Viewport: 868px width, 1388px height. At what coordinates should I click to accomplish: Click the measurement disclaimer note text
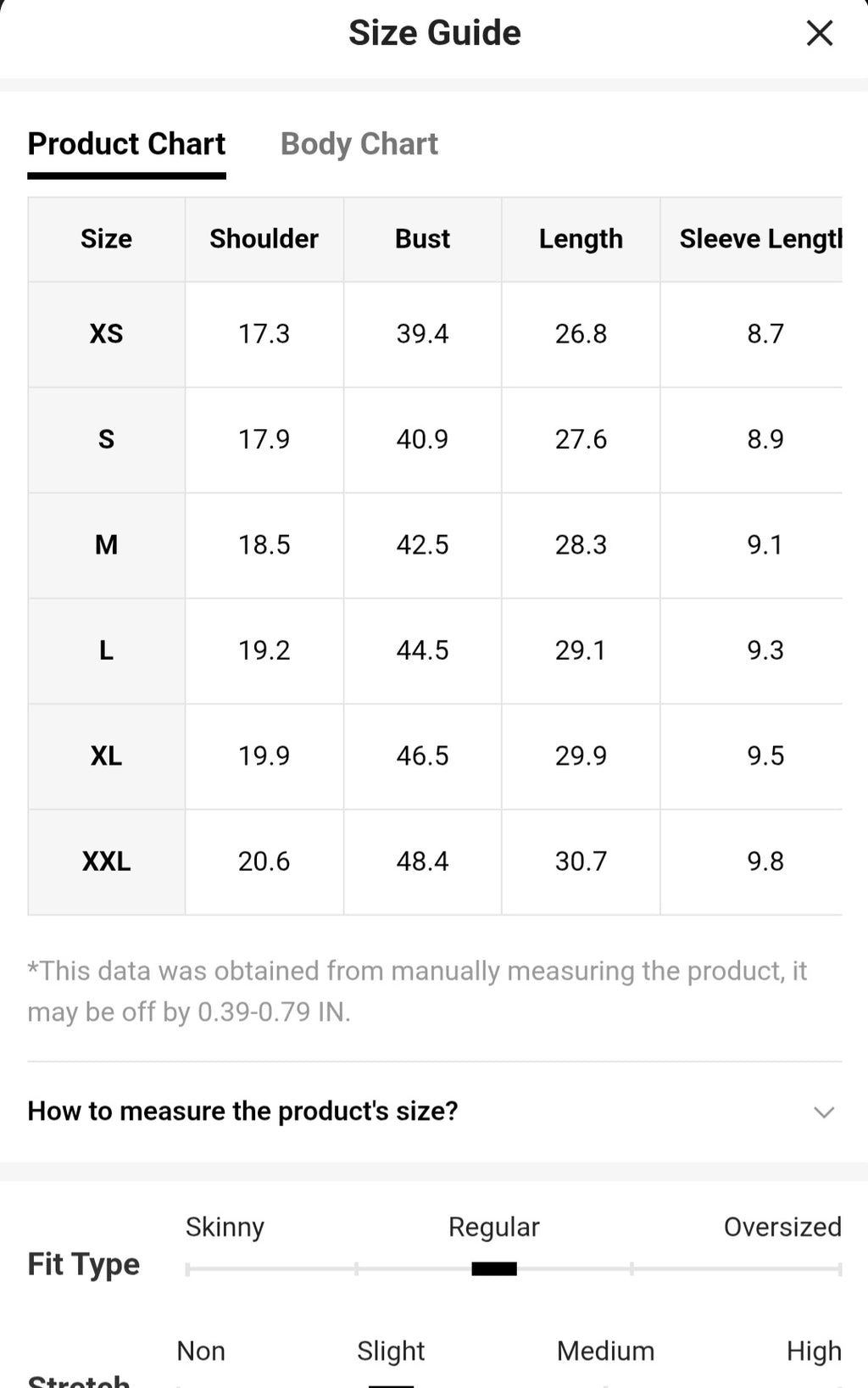(x=417, y=991)
